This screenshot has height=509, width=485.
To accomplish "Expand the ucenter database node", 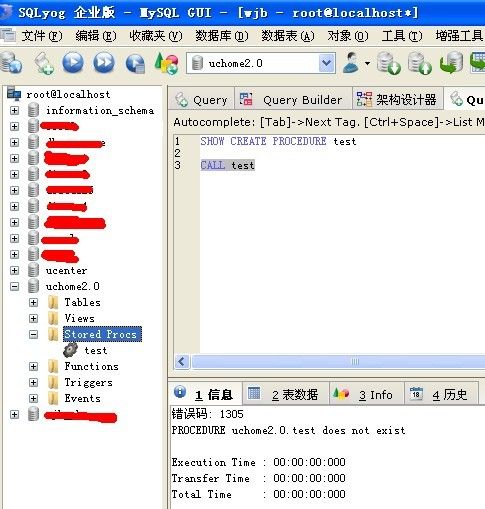I will tap(14, 270).
